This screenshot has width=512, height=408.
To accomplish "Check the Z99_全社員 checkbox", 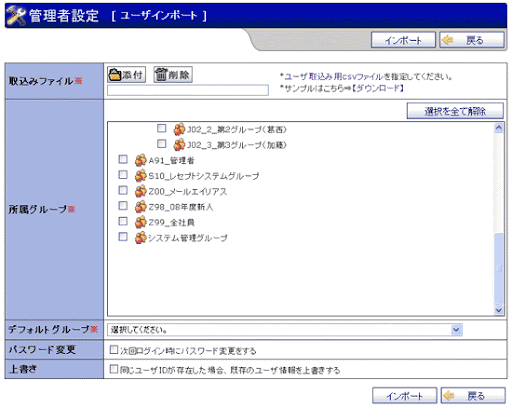I will (123, 221).
